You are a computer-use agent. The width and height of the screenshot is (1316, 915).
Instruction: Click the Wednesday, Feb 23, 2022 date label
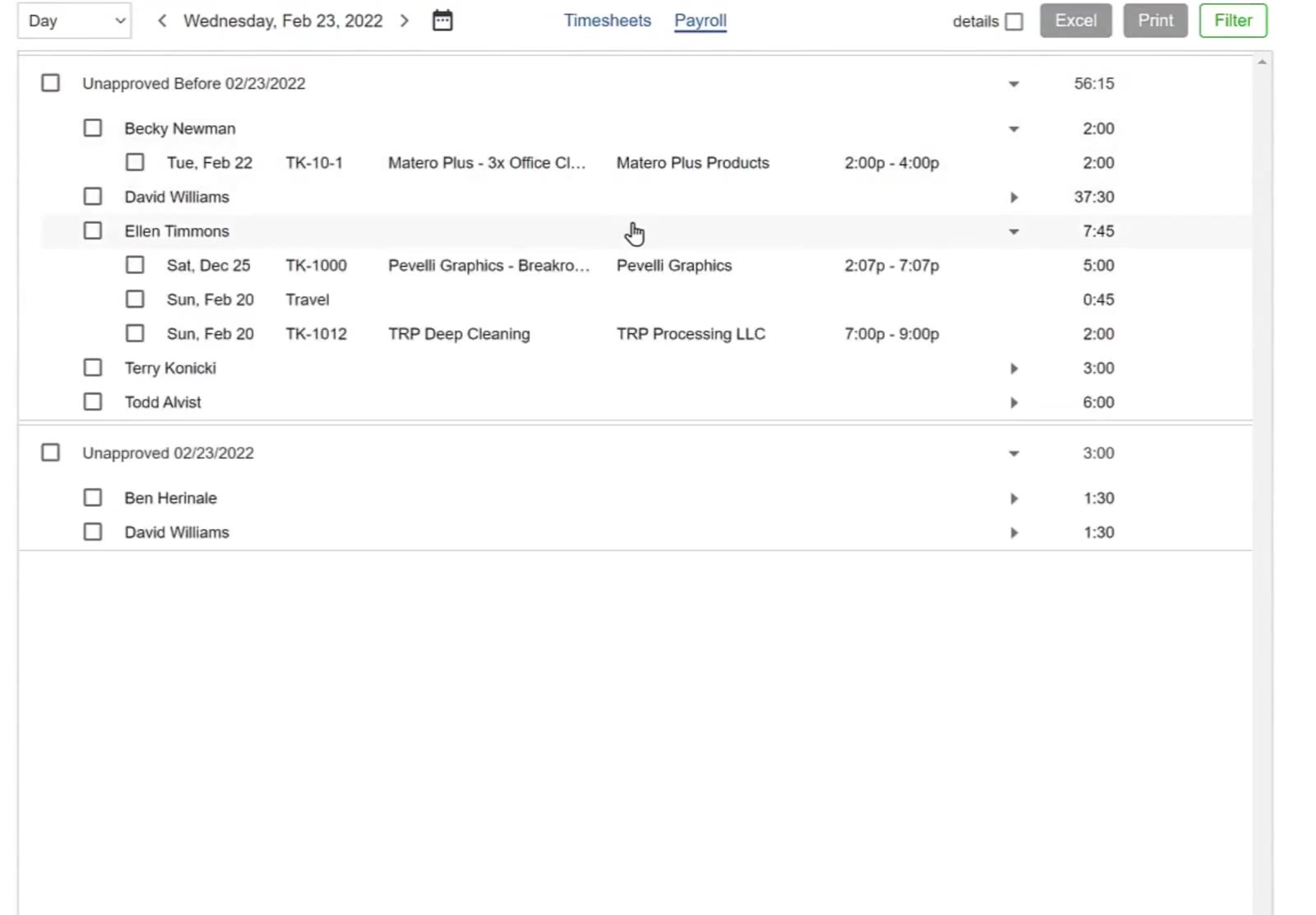click(283, 21)
